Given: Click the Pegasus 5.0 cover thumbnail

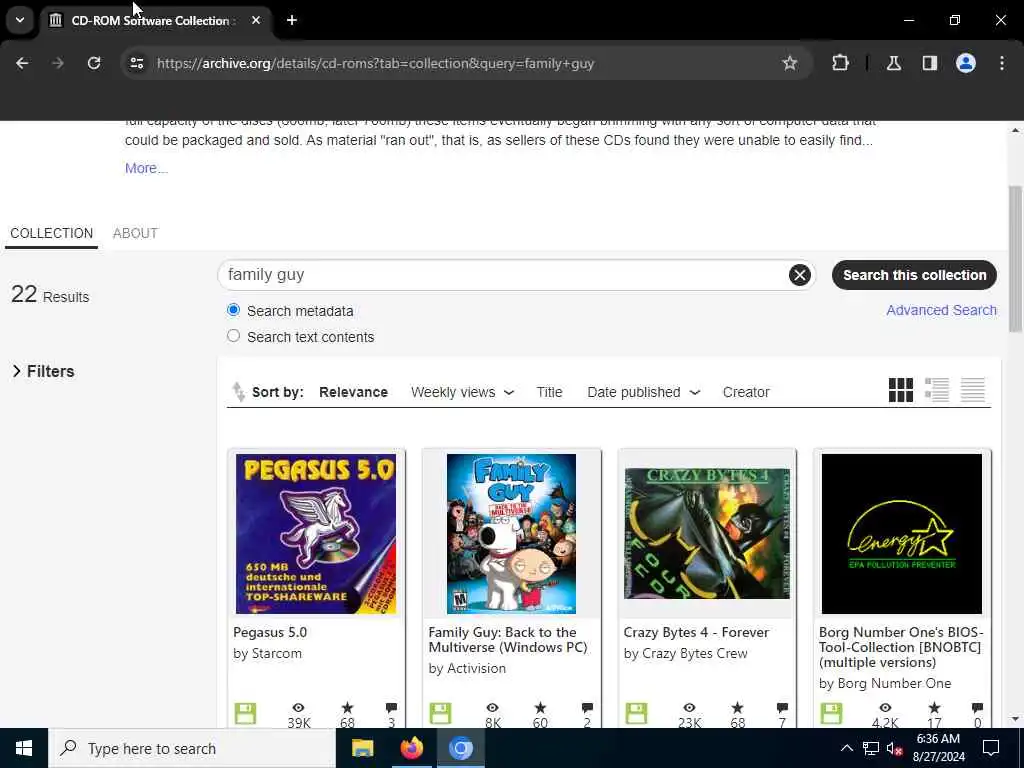Looking at the screenshot, I should 316,534.
